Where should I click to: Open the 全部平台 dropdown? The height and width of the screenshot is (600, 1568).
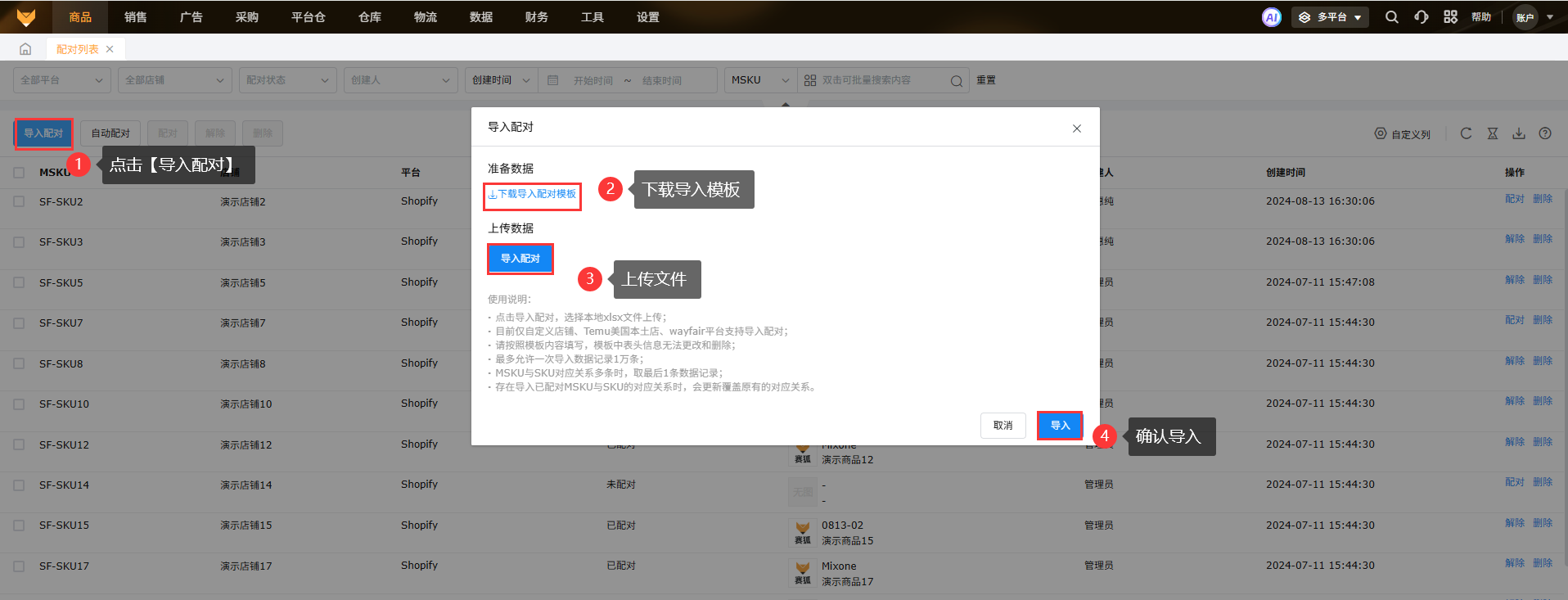(62, 80)
